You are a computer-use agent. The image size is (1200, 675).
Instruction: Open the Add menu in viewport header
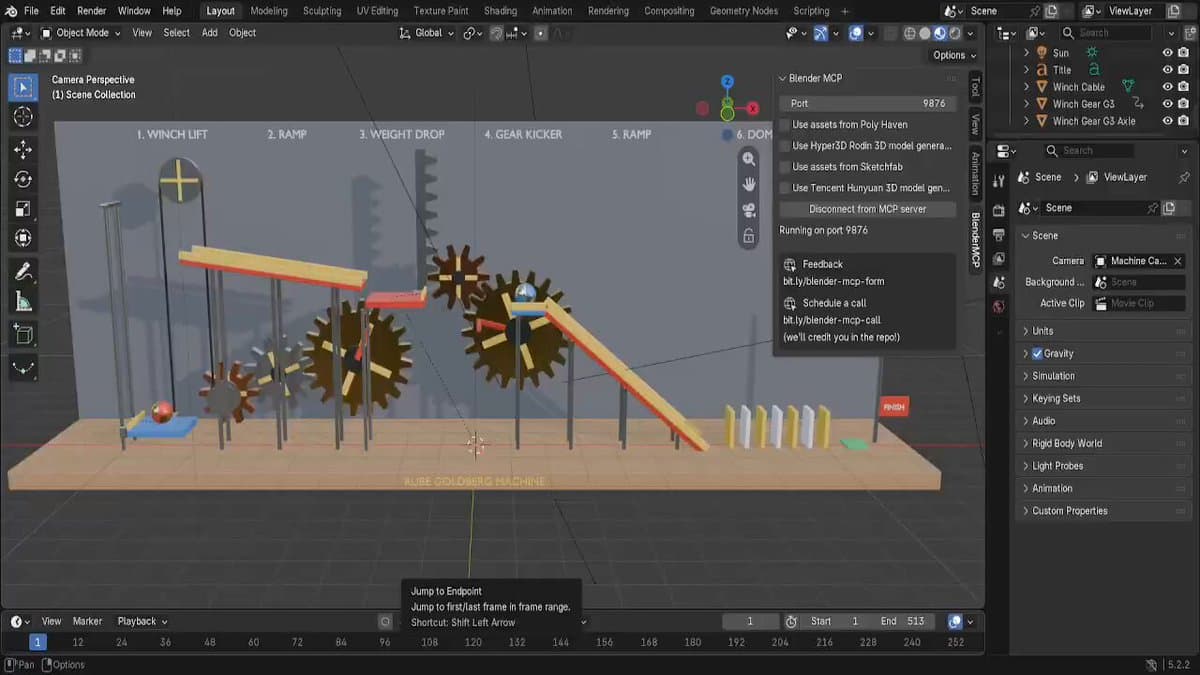209,33
